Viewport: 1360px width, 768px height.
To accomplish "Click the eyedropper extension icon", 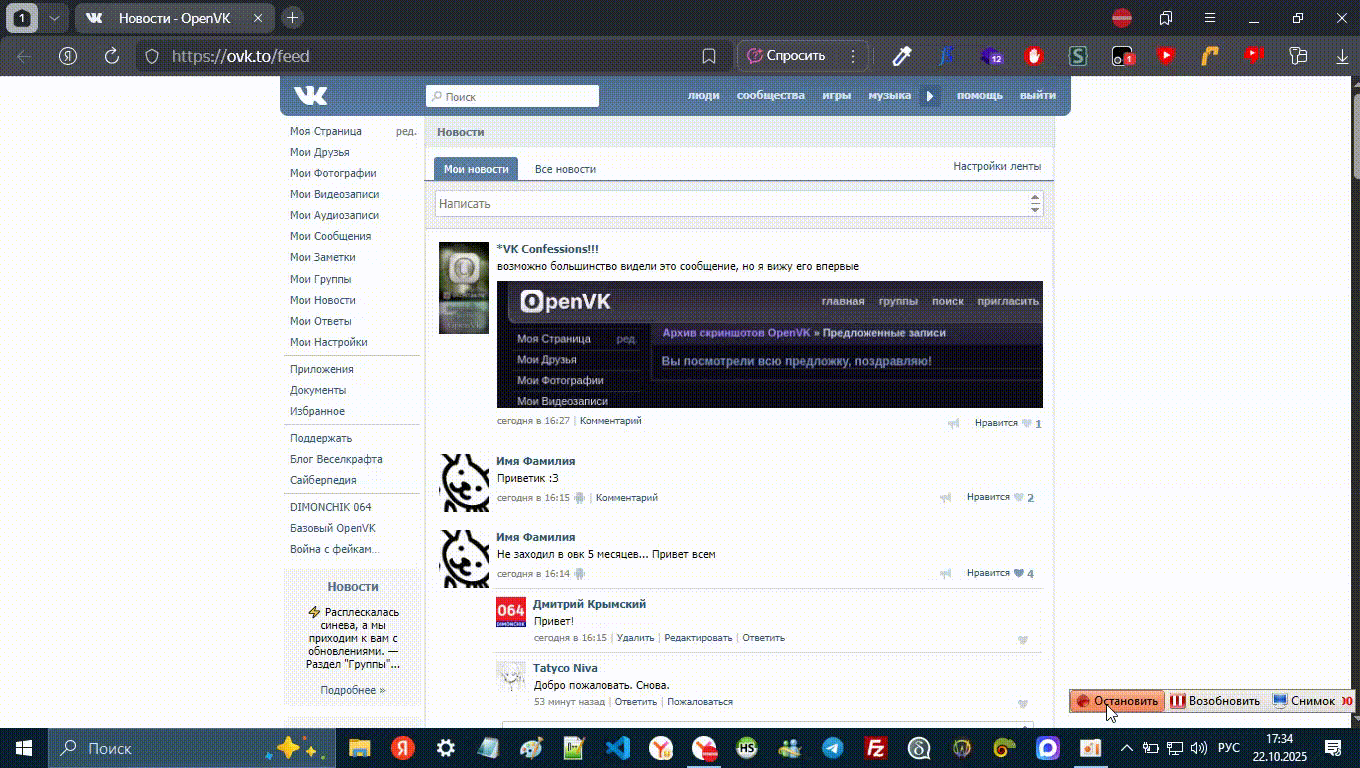I will click(x=902, y=56).
